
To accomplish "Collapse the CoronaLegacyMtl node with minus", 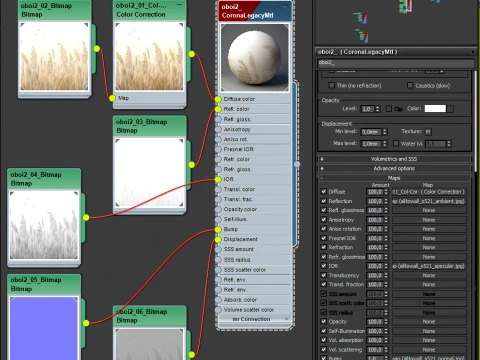I will coord(285,6).
